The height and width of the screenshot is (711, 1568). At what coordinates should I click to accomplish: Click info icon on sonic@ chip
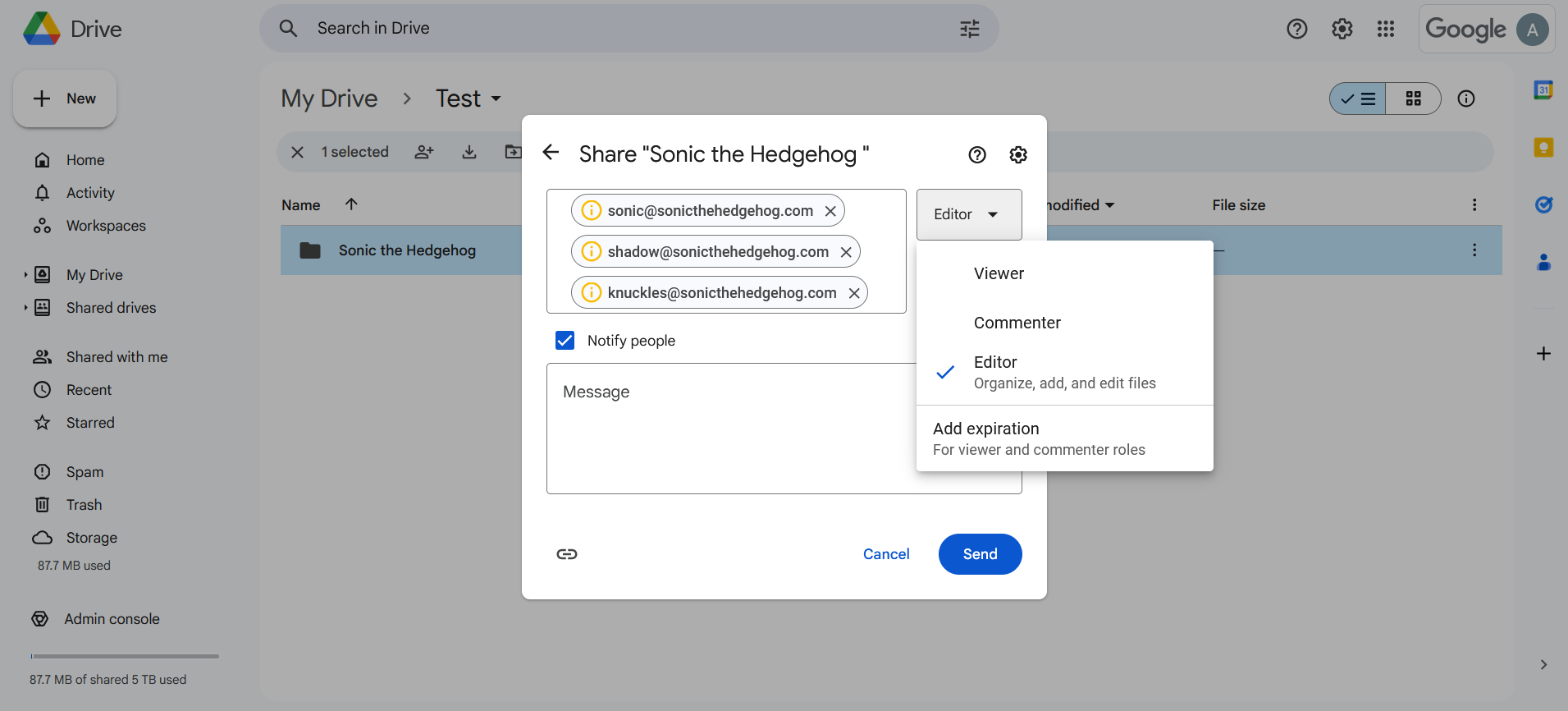[x=592, y=210]
